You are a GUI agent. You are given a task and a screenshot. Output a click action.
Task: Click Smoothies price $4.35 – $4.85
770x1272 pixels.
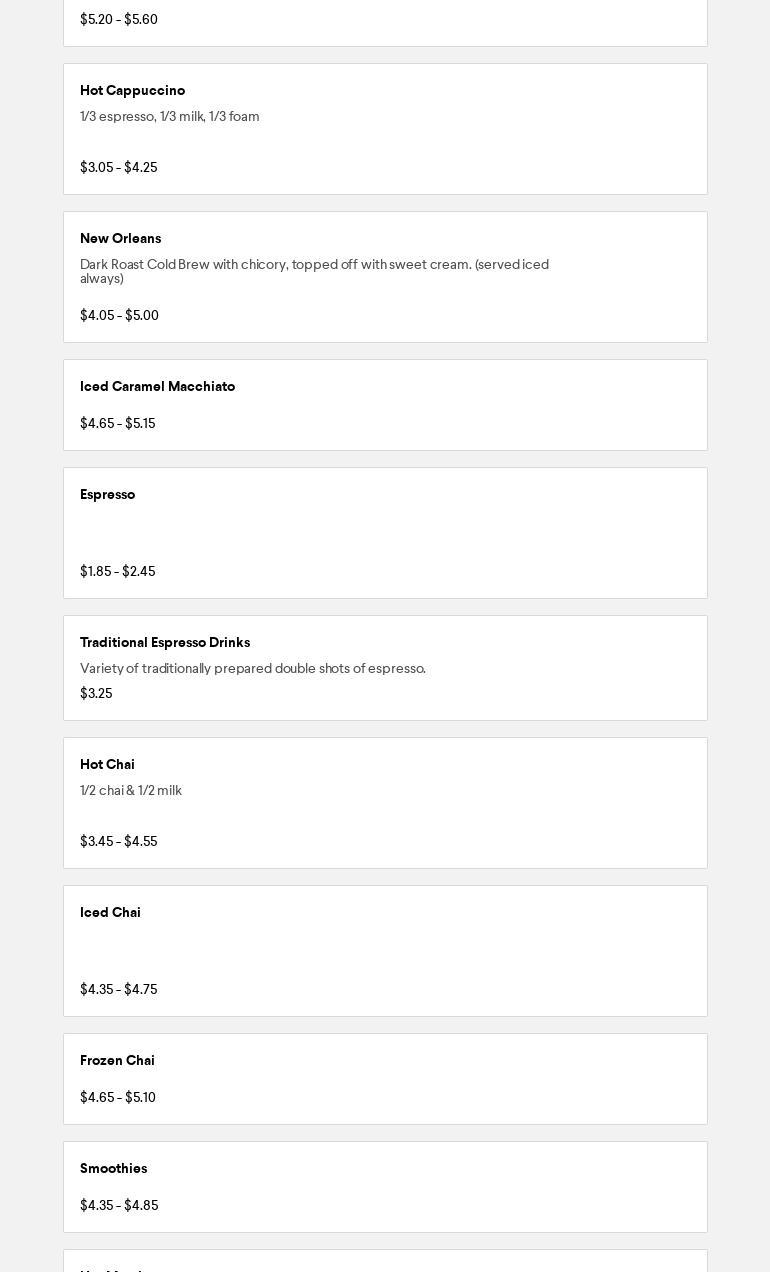click(119, 1205)
